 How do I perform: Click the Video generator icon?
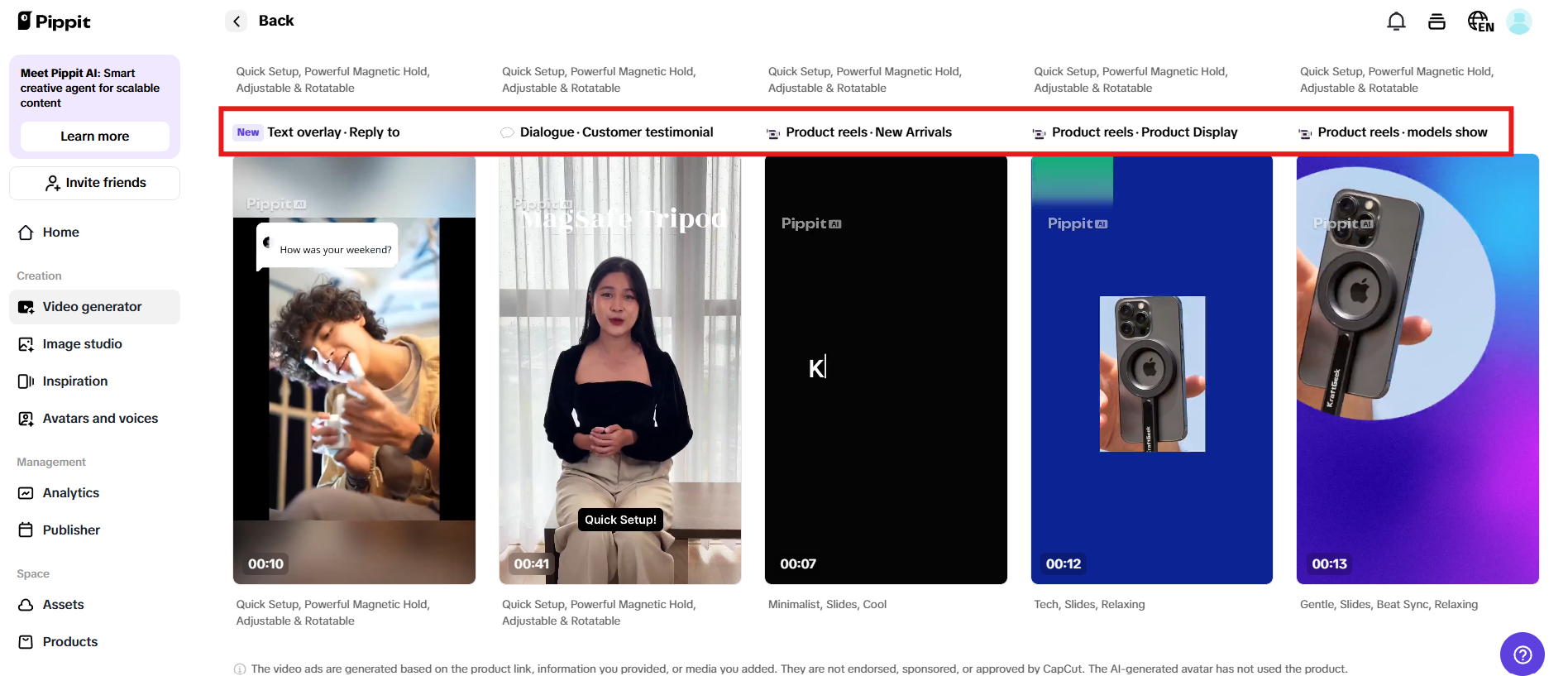click(26, 307)
